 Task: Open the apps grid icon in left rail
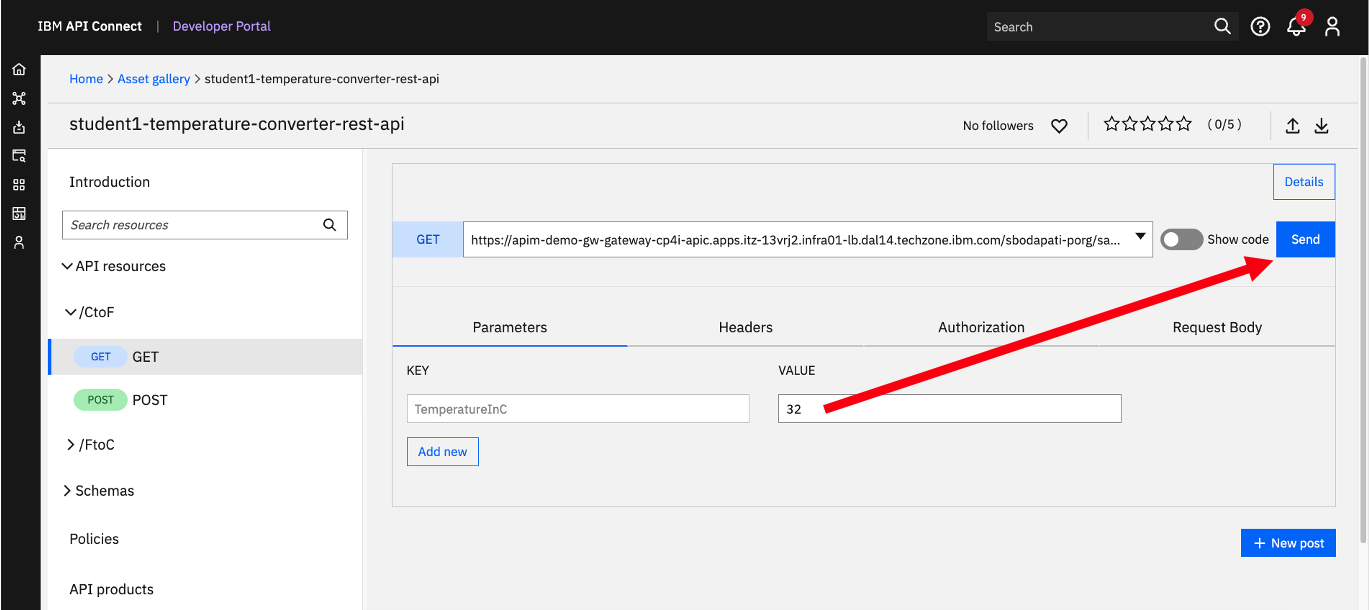(18, 185)
